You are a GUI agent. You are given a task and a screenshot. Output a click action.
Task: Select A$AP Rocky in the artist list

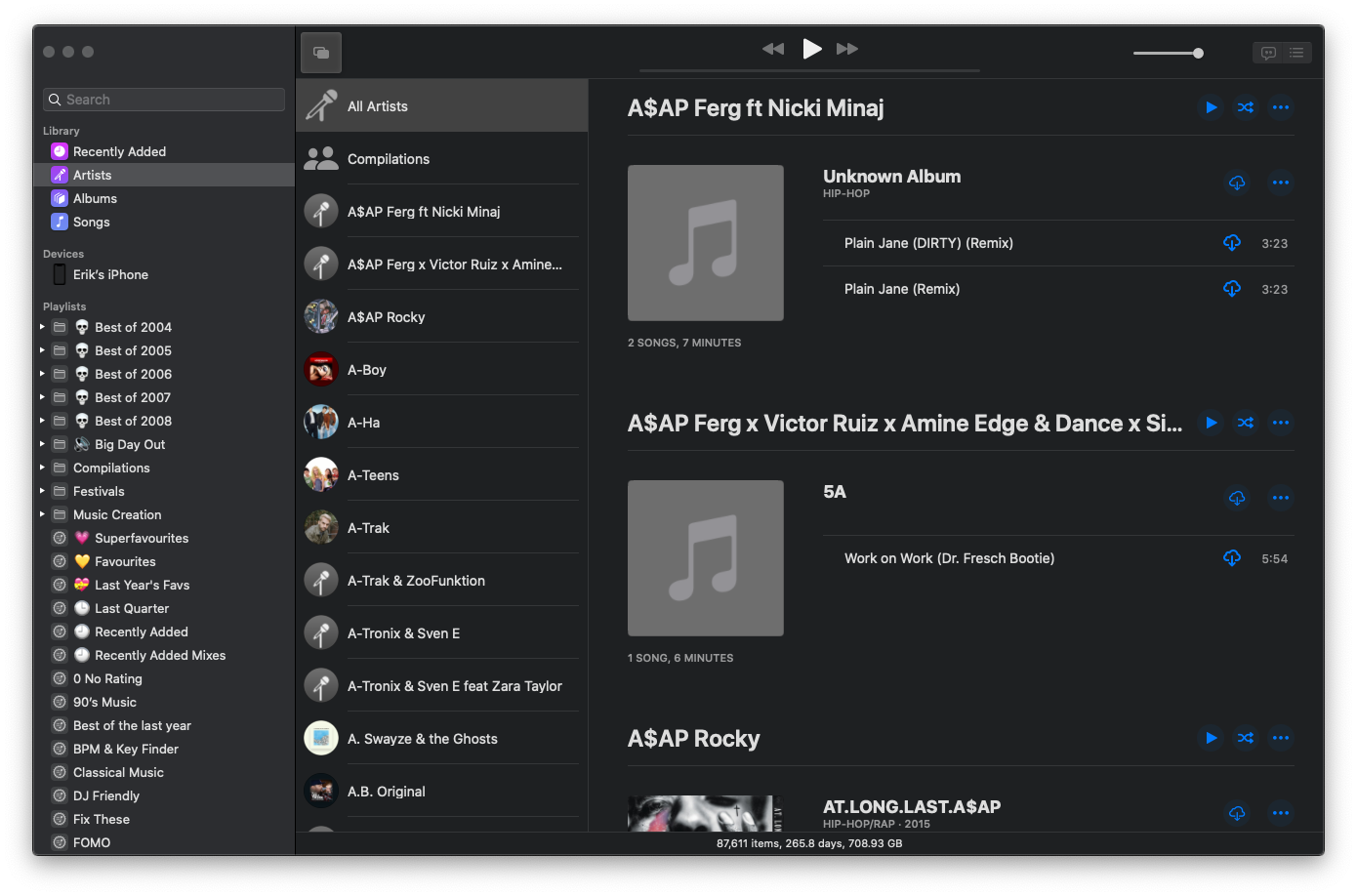click(x=441, y=317)
